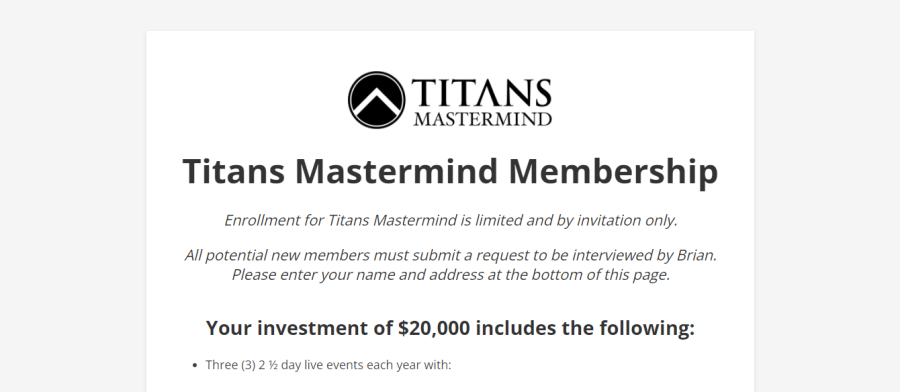Click the TITANS wordmark in the logo
Viewport: 900px width, 392px height.
coord(481,92)
